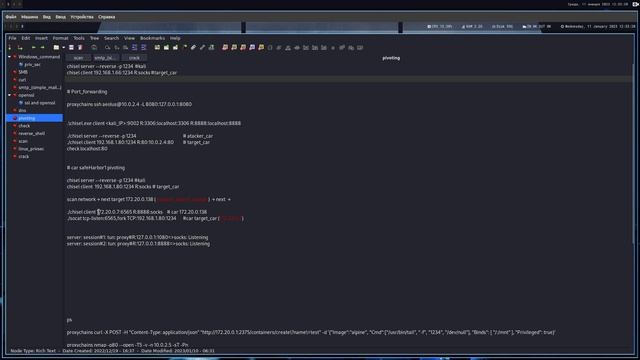Select the priv_sec subnode
Viewport: 640px width, 360px height.
[32, 64]
